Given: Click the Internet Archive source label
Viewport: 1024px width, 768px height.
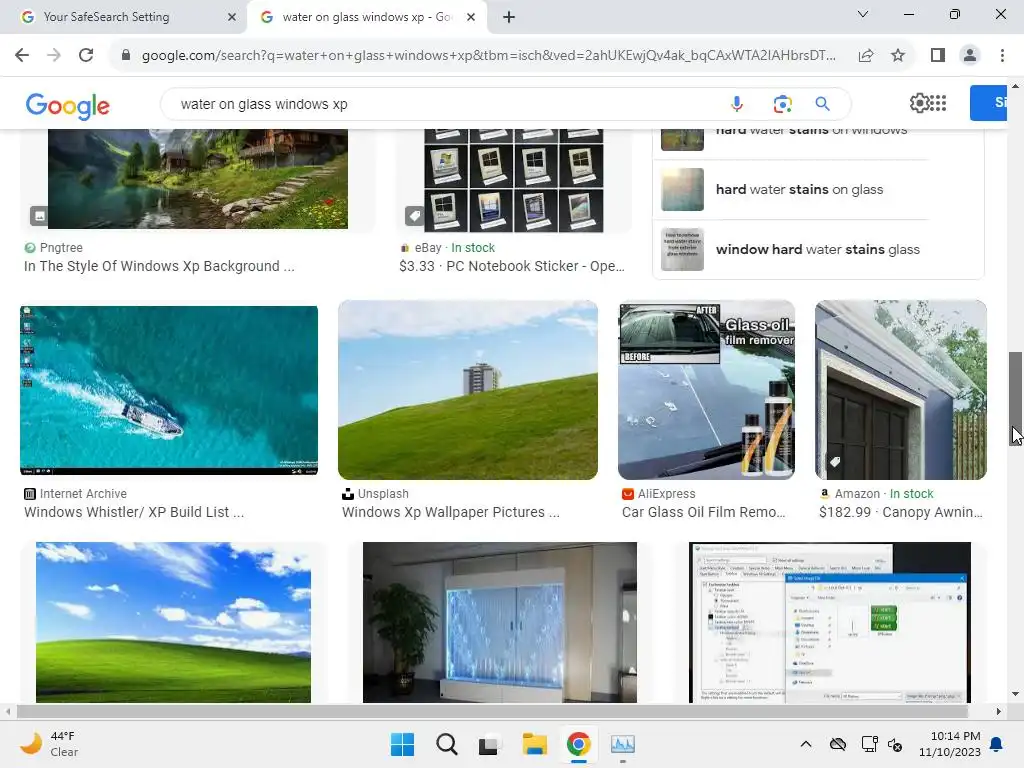Looking at the screenshot, I should (x=83, y=494).
